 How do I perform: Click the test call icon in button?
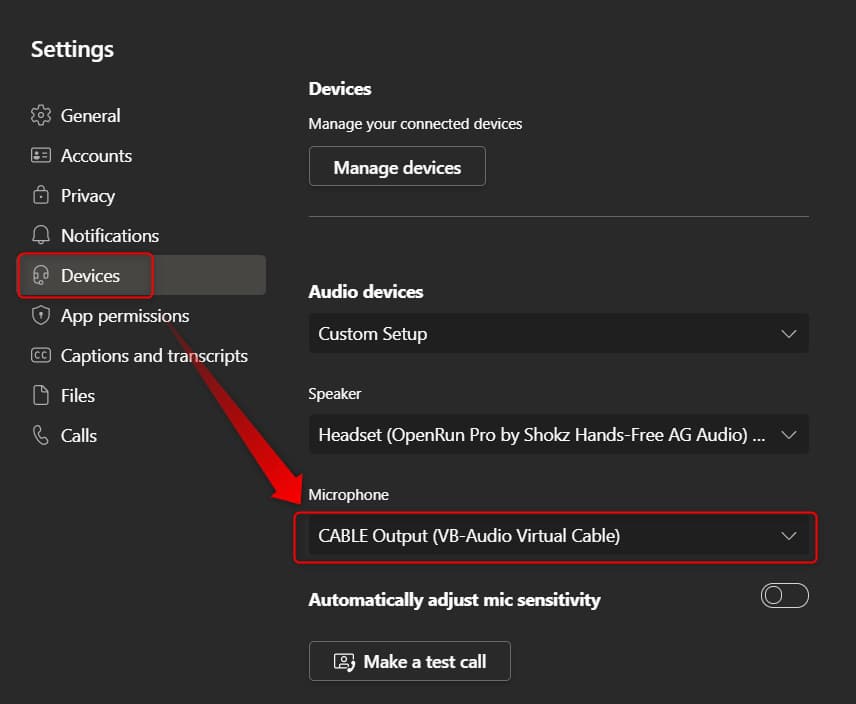[x=344, y=661]
